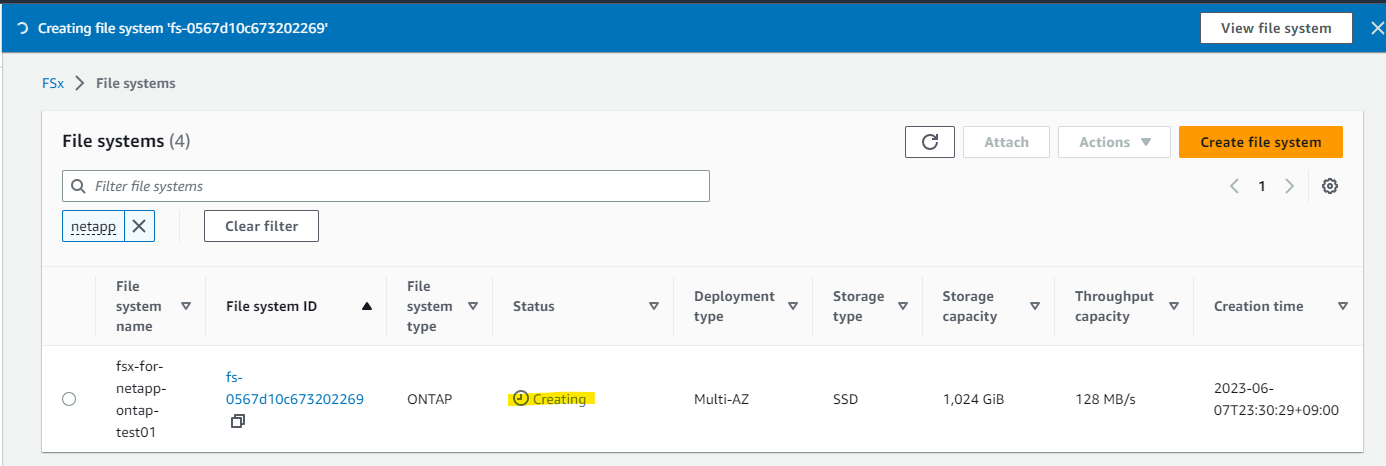The image size is (1386, 466).
Task: Remove the netapp filter tag
Action: [139, 226]
